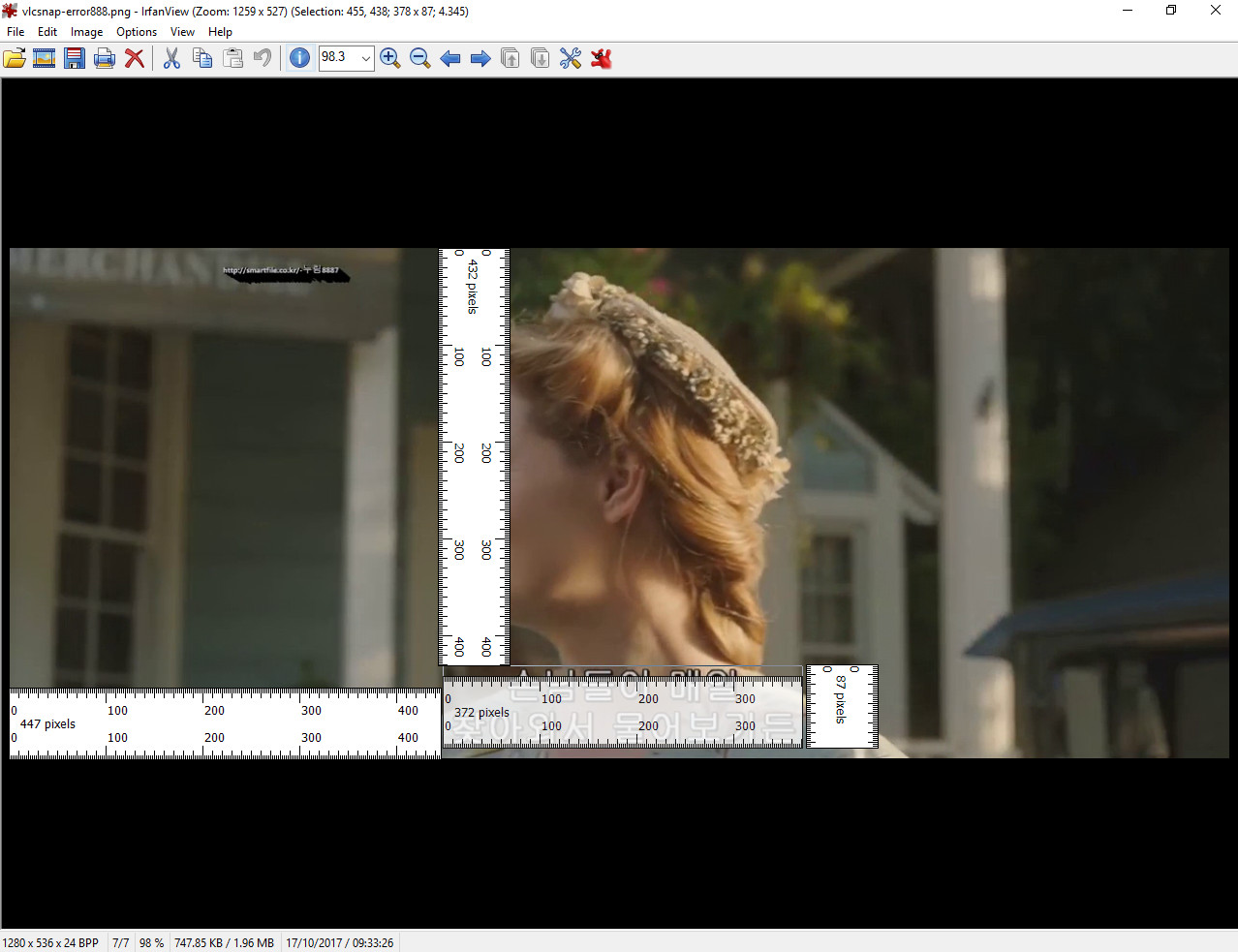Click the Open file folder icon

click(15, 58)
